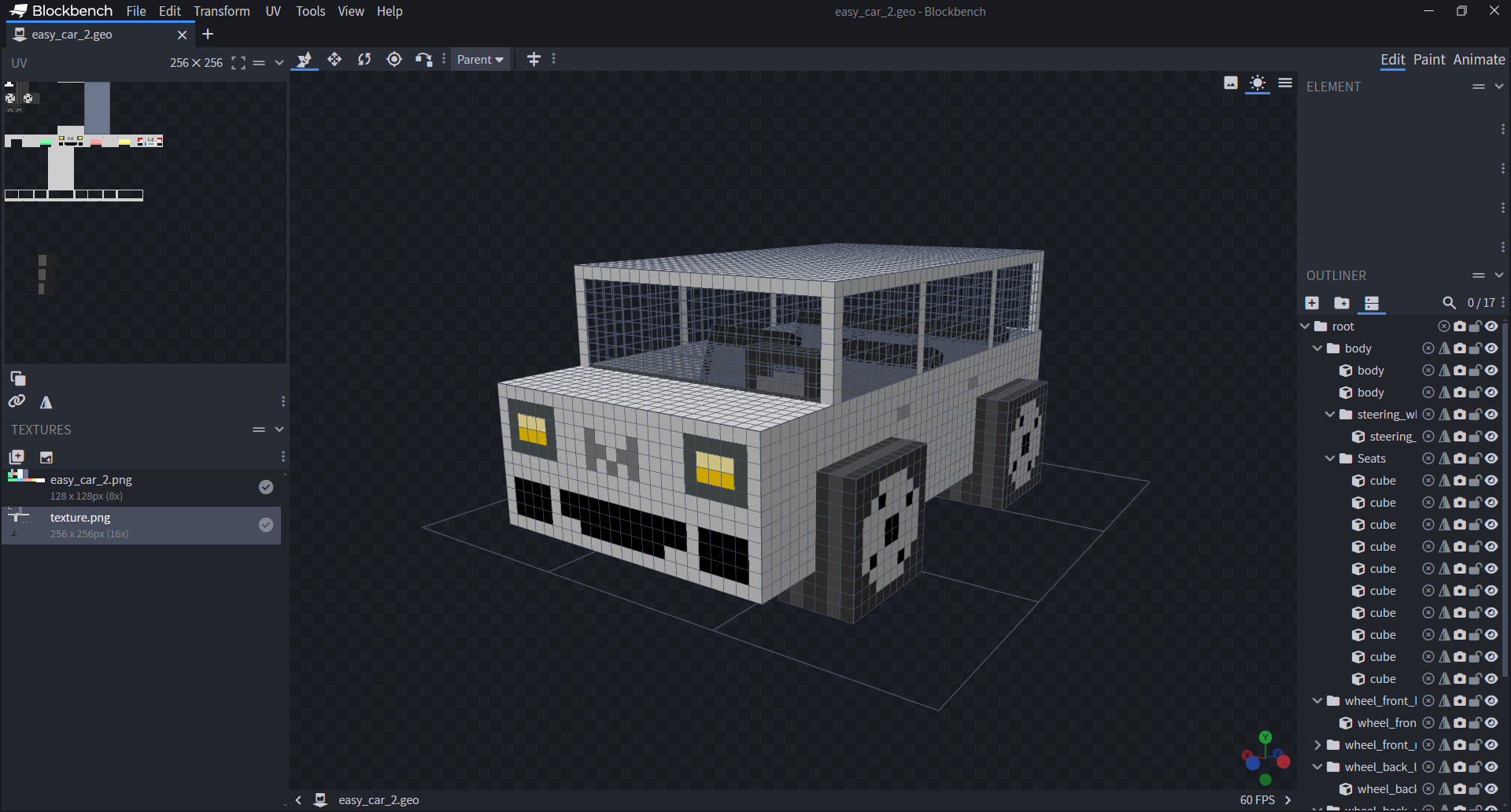Collapse the Textures panel chevron
The height and width of the screenshot is (812, 1511).
pos(279,430)
